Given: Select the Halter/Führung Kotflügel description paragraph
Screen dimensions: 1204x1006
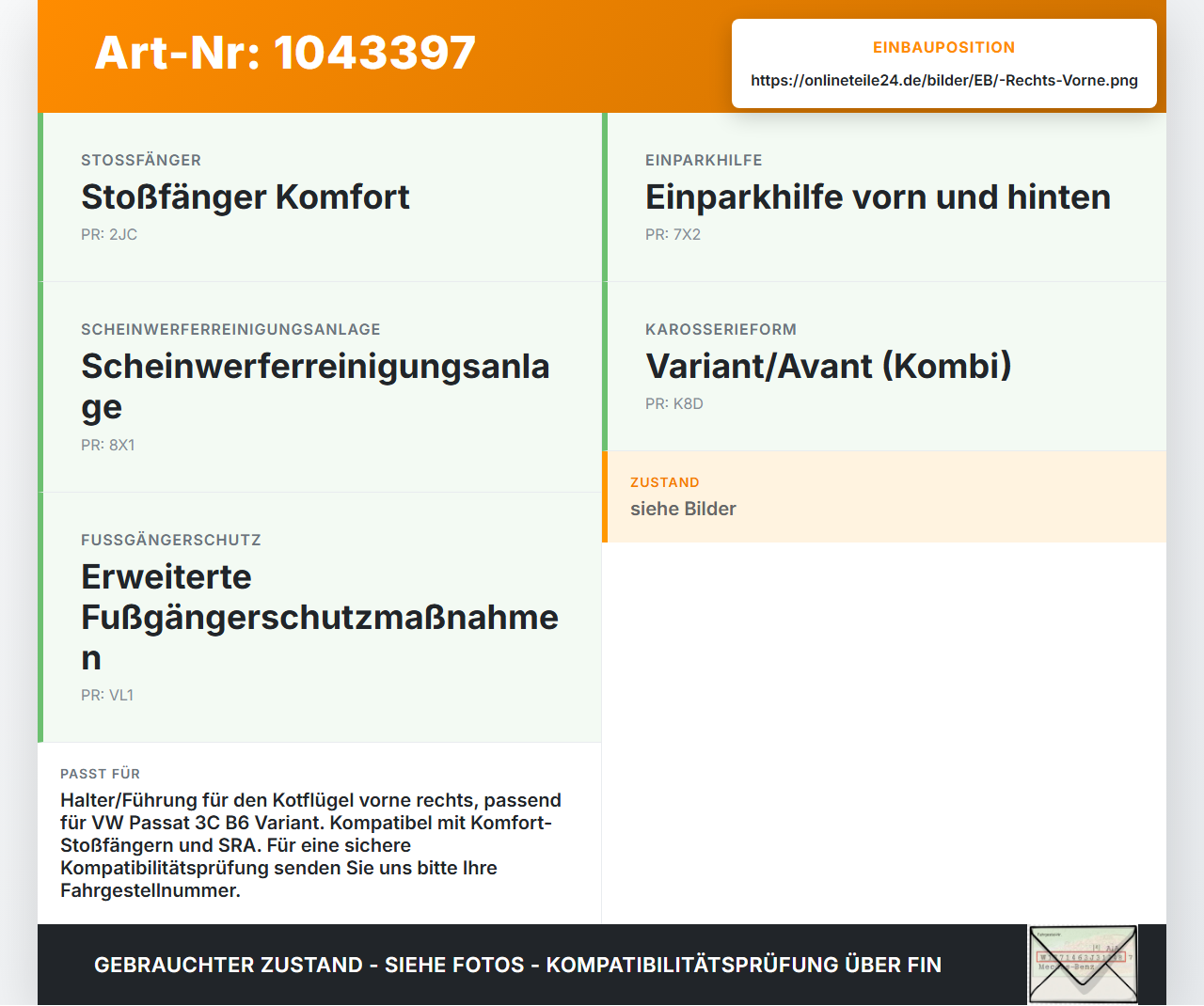Looking at the screenshot, I should point(310,845).
